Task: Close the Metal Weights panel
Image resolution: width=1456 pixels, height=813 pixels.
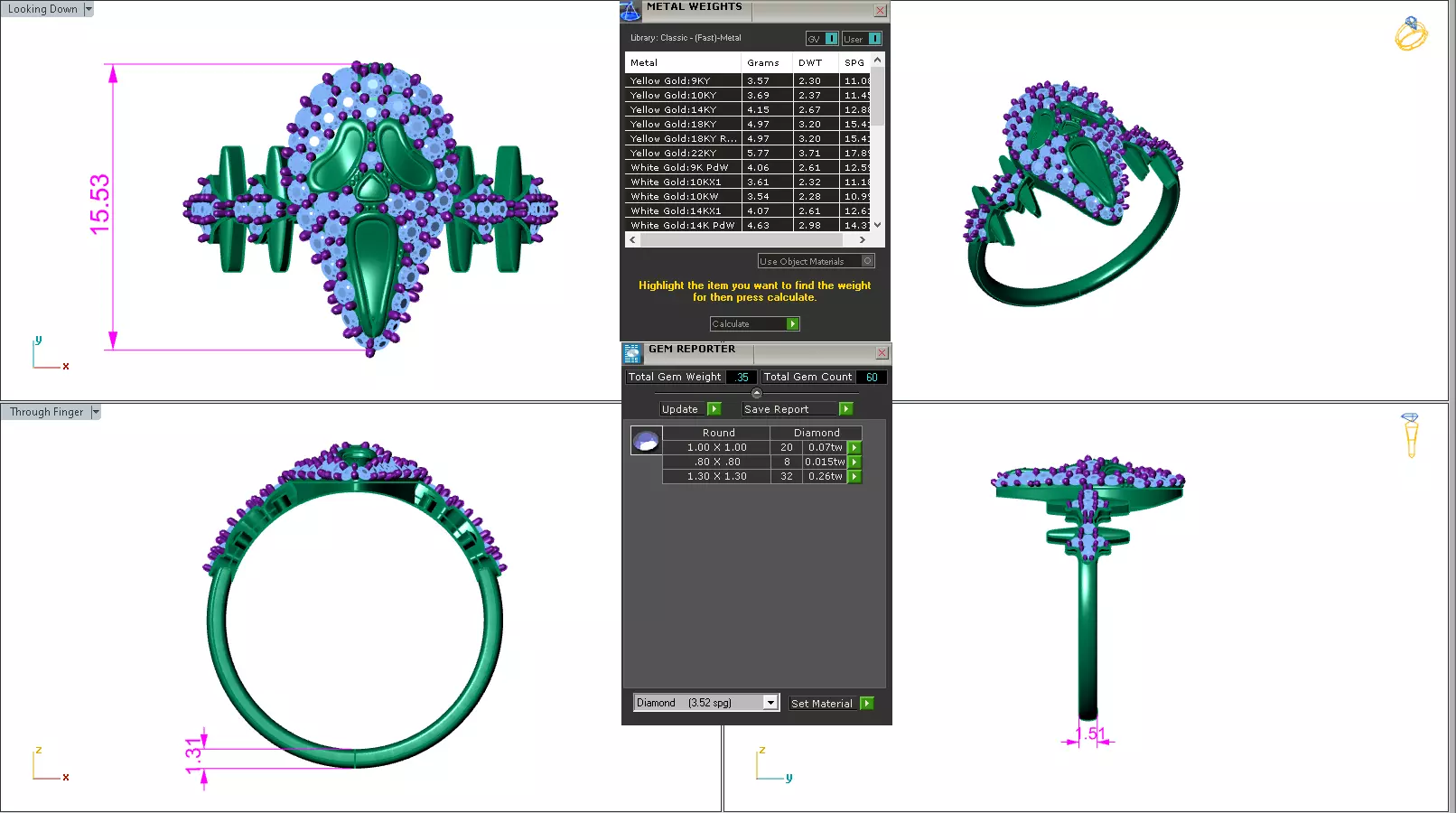Action: coord(881,11)
